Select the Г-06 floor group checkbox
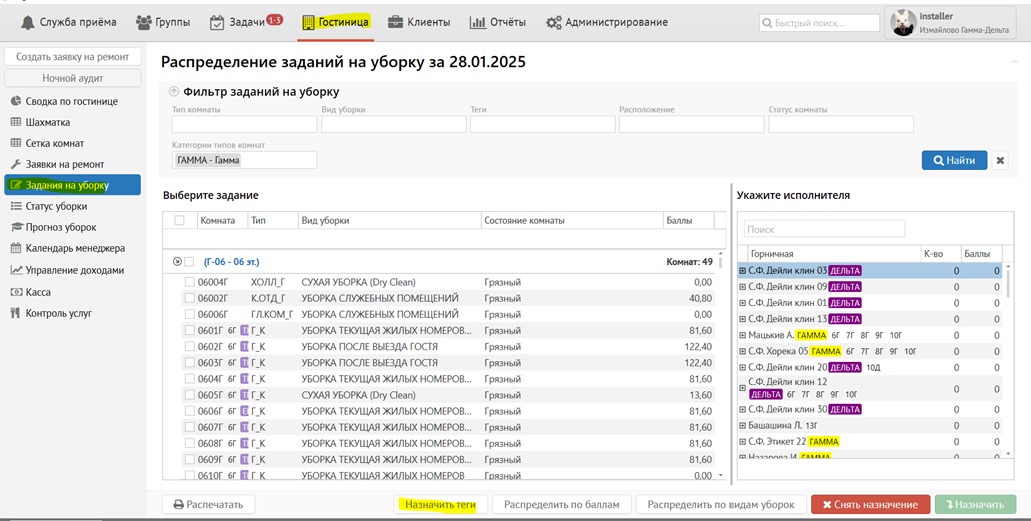The height and width of the screenshot is (521, 1031). (x=190, y=262)
